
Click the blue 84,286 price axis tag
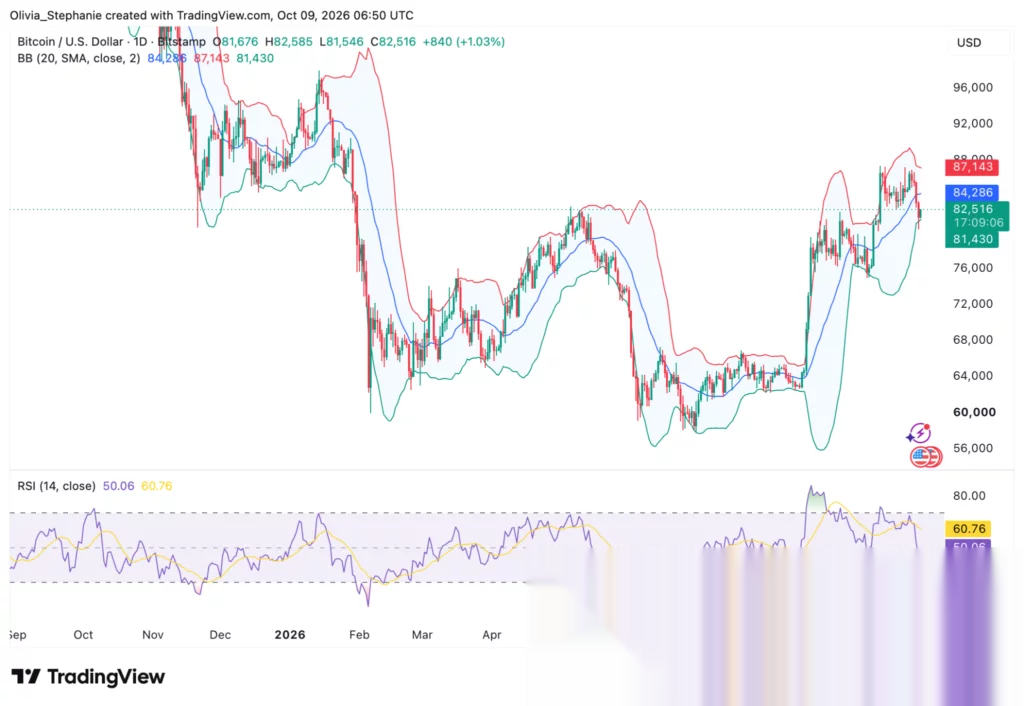coord(972,193)
